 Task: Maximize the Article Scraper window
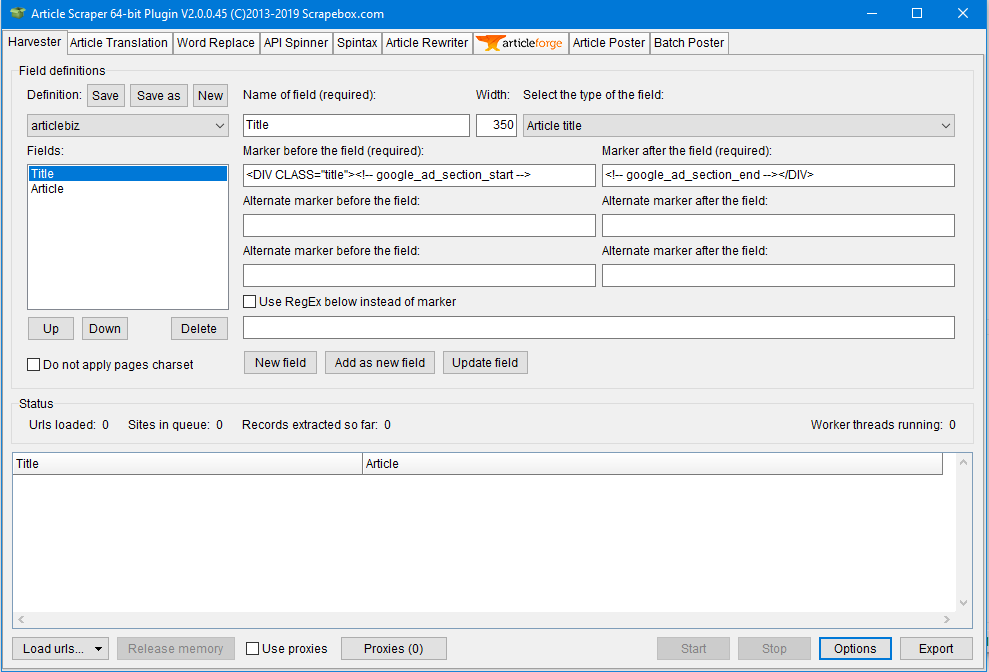coord(917,13)
